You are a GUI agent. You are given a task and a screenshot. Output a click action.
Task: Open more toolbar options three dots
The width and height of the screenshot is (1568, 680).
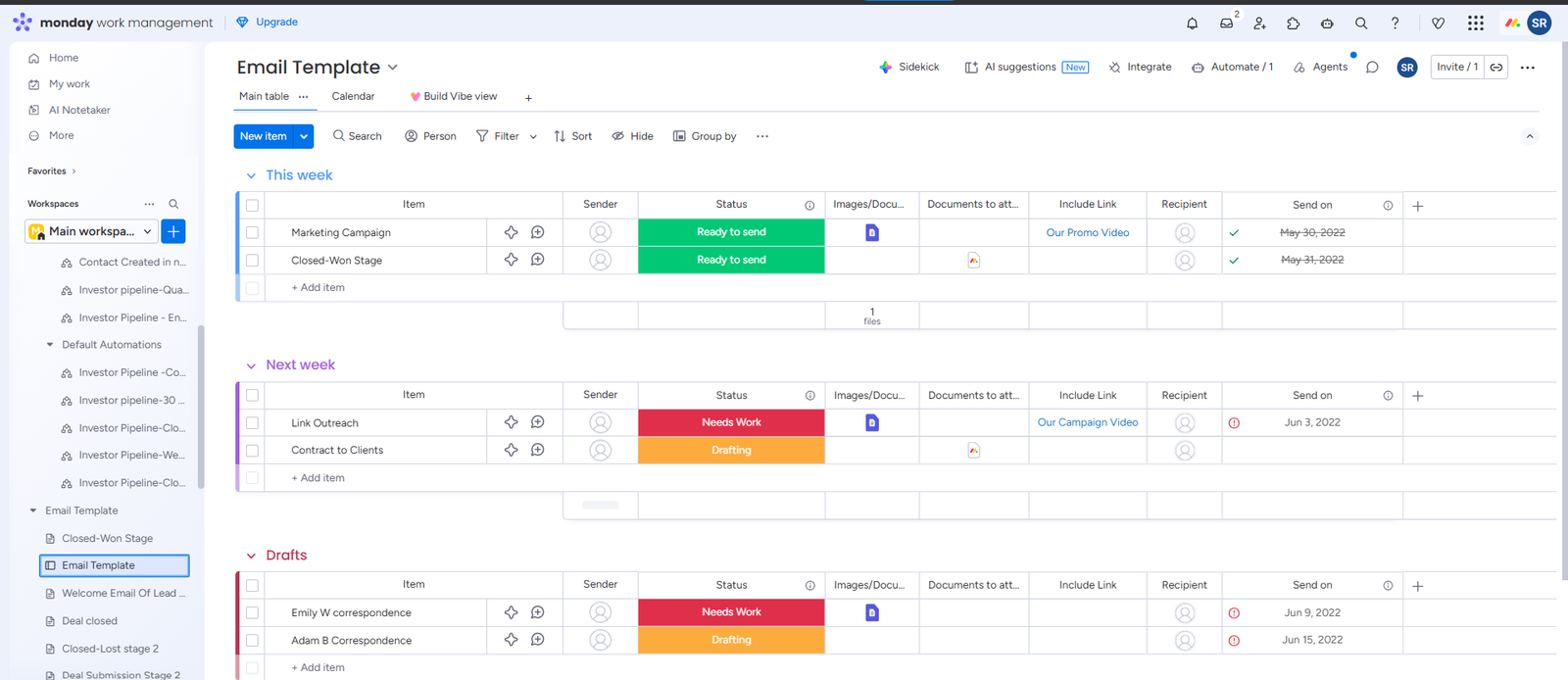tap(762, 136)
